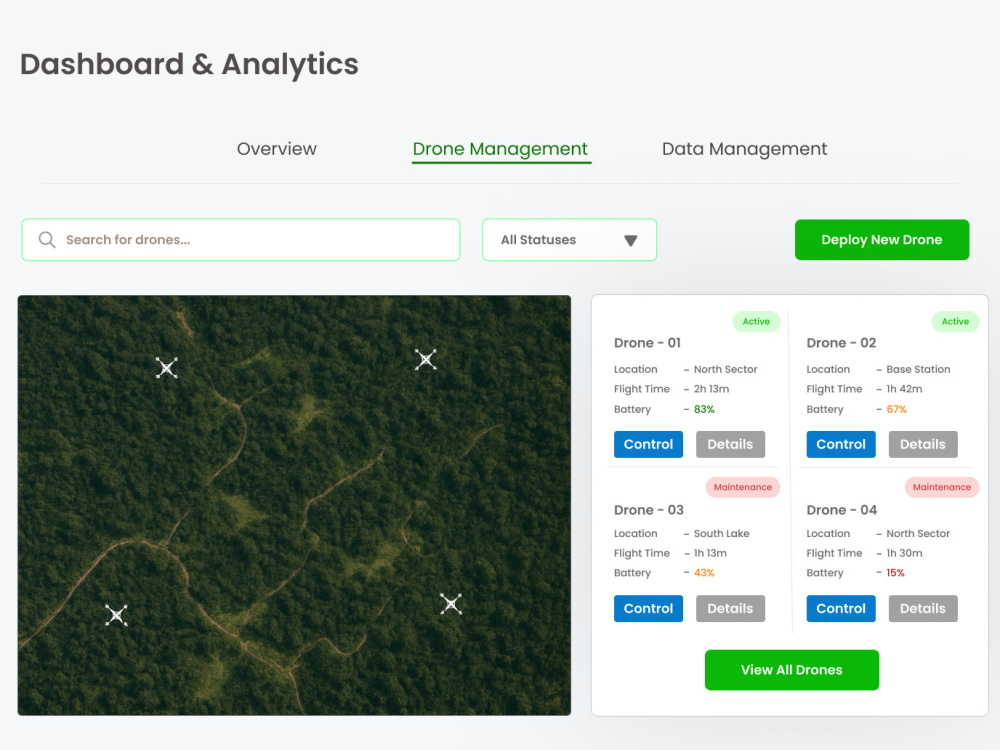1000x750 pixels.
Task: Select the drone marker near the map's bottom-left corner
Action: [x=116, y=615]
